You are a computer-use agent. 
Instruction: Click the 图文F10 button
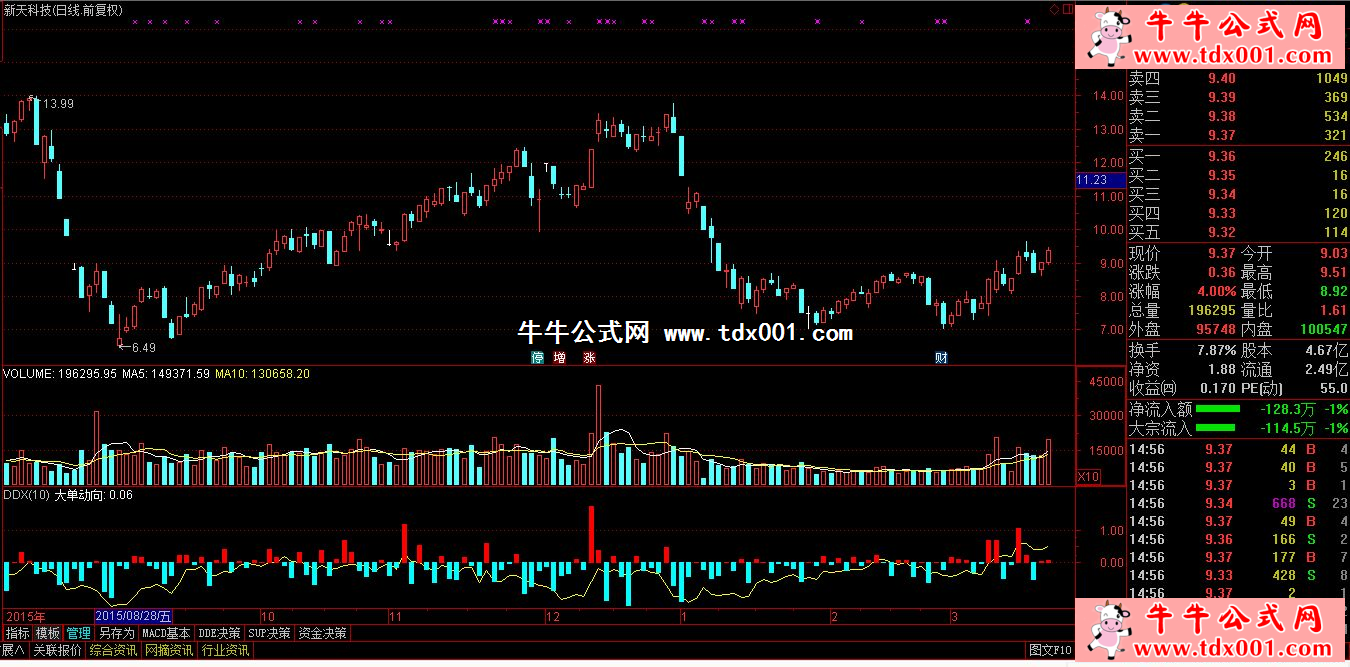pyautogui.click(x=1050, y=650)
